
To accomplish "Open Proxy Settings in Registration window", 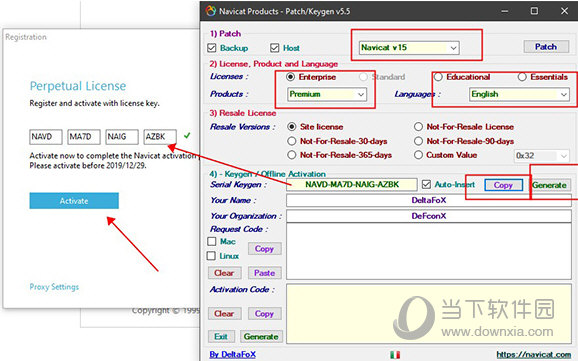I will click(54, 287).
